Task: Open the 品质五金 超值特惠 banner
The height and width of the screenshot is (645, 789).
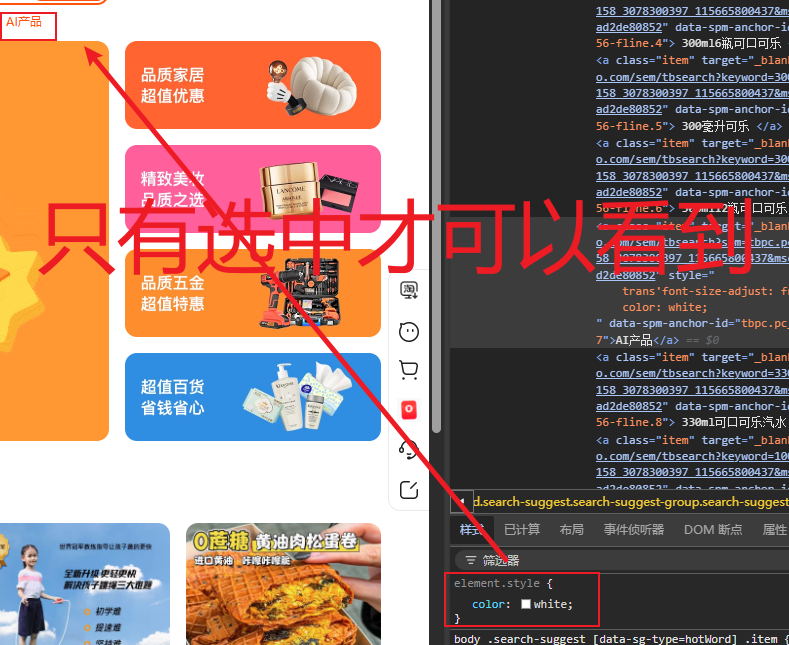Action: 253,293
